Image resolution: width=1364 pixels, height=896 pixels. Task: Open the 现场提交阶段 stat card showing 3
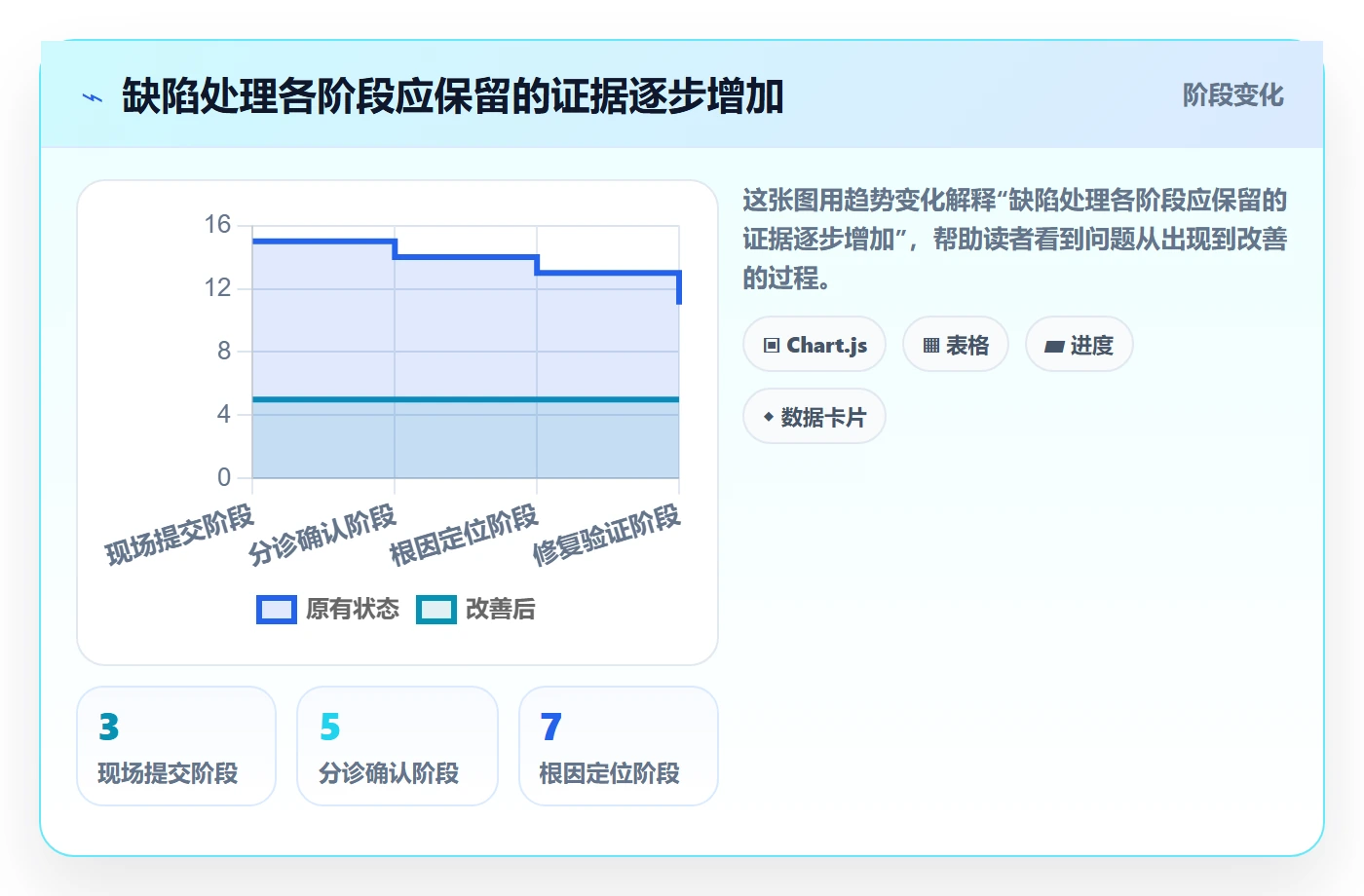pos(176,746)
